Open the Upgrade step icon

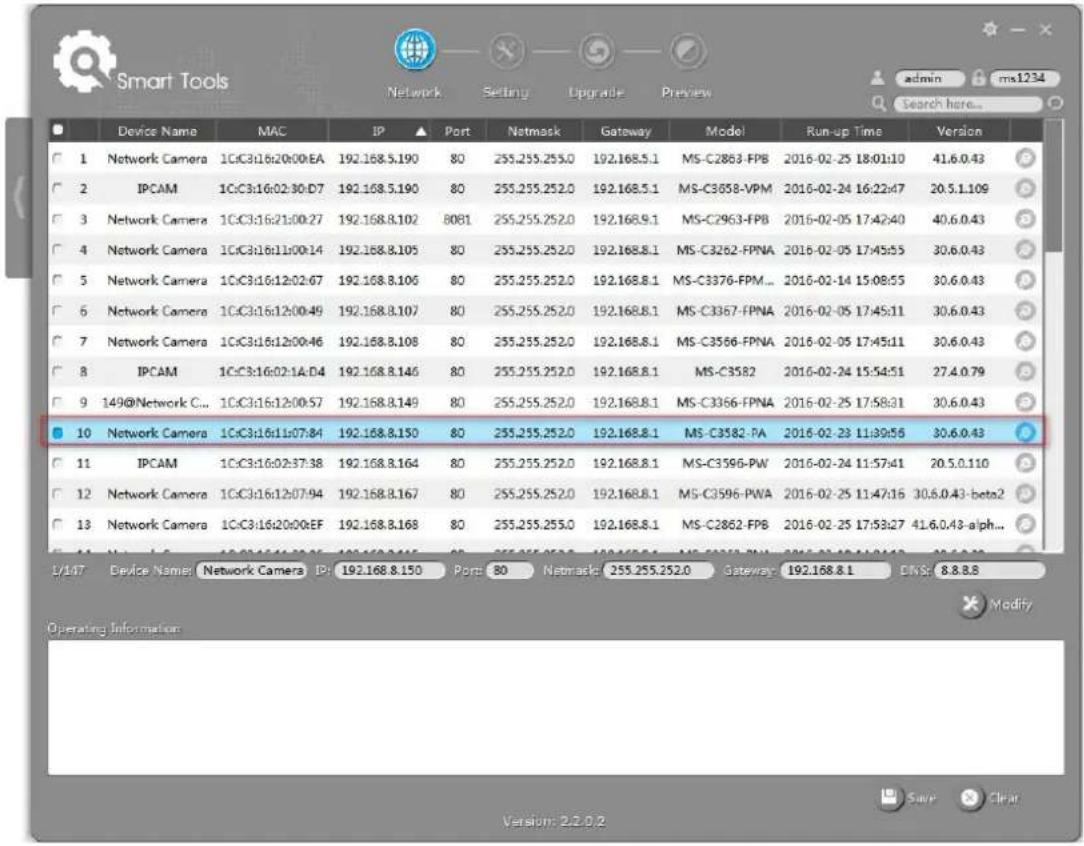click(x=597, y=52)
